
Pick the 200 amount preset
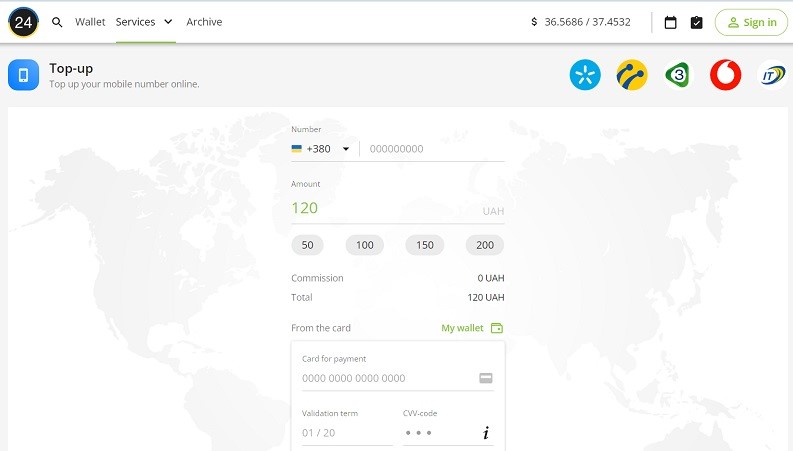pos(485,245)
